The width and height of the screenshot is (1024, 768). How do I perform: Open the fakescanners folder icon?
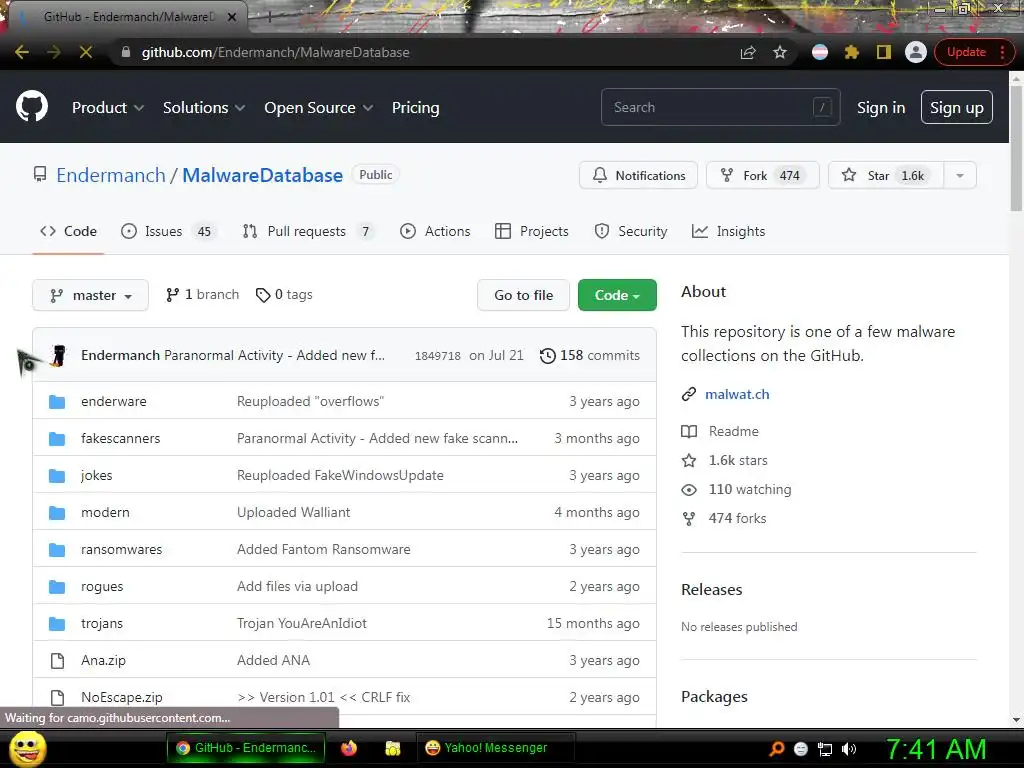pyautogui.click(x=57, y=439)
